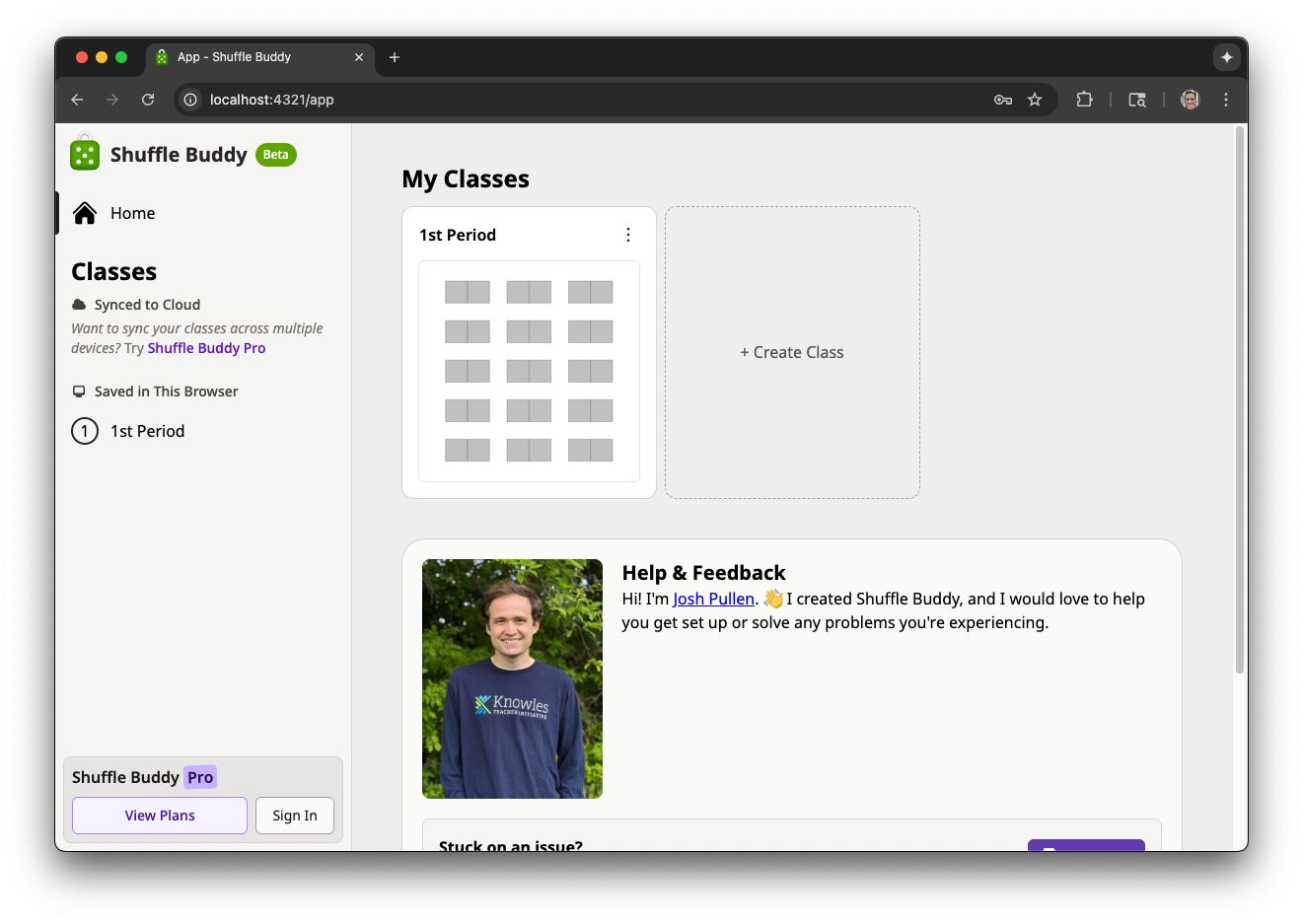1303x924 pixels.
Task: Open the 1st Period seating chart thumbnail
Action: (x=529, y=371)
